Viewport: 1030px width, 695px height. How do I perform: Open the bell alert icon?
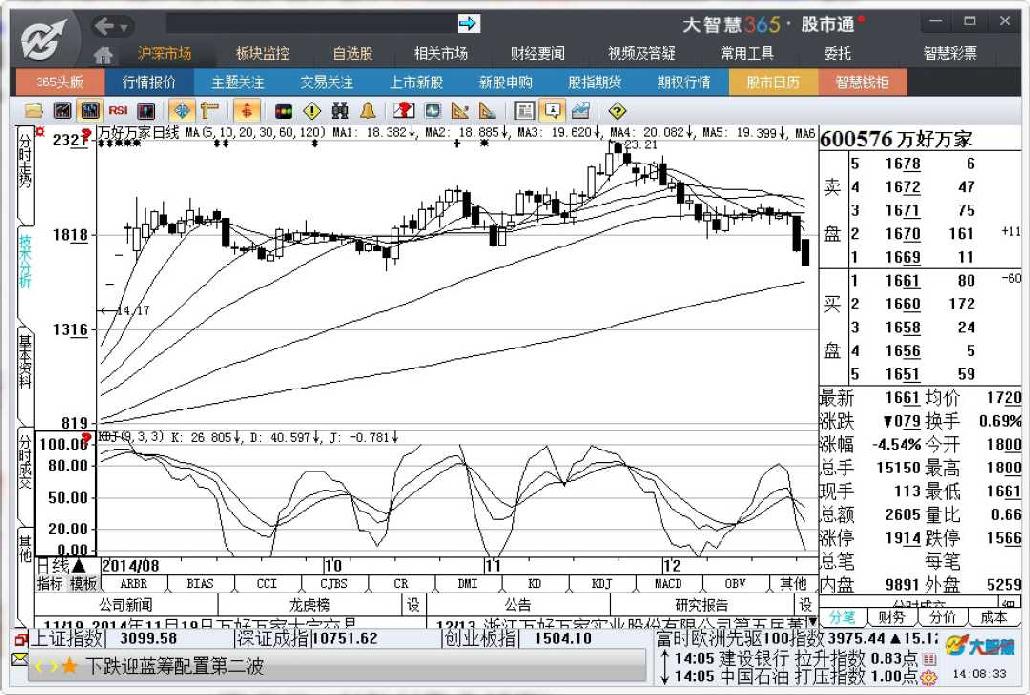367,110
